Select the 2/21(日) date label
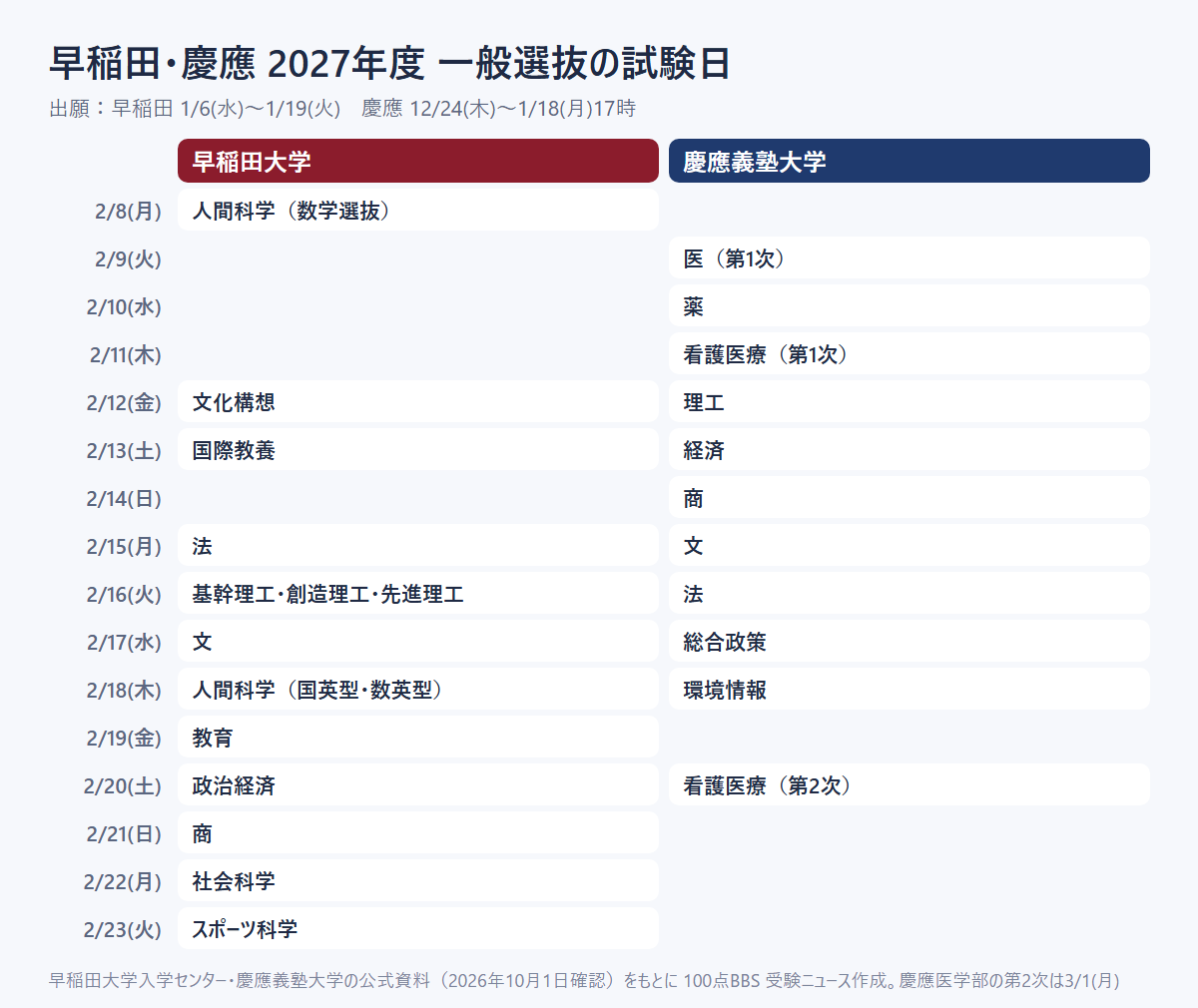 [x=124, y=833]
